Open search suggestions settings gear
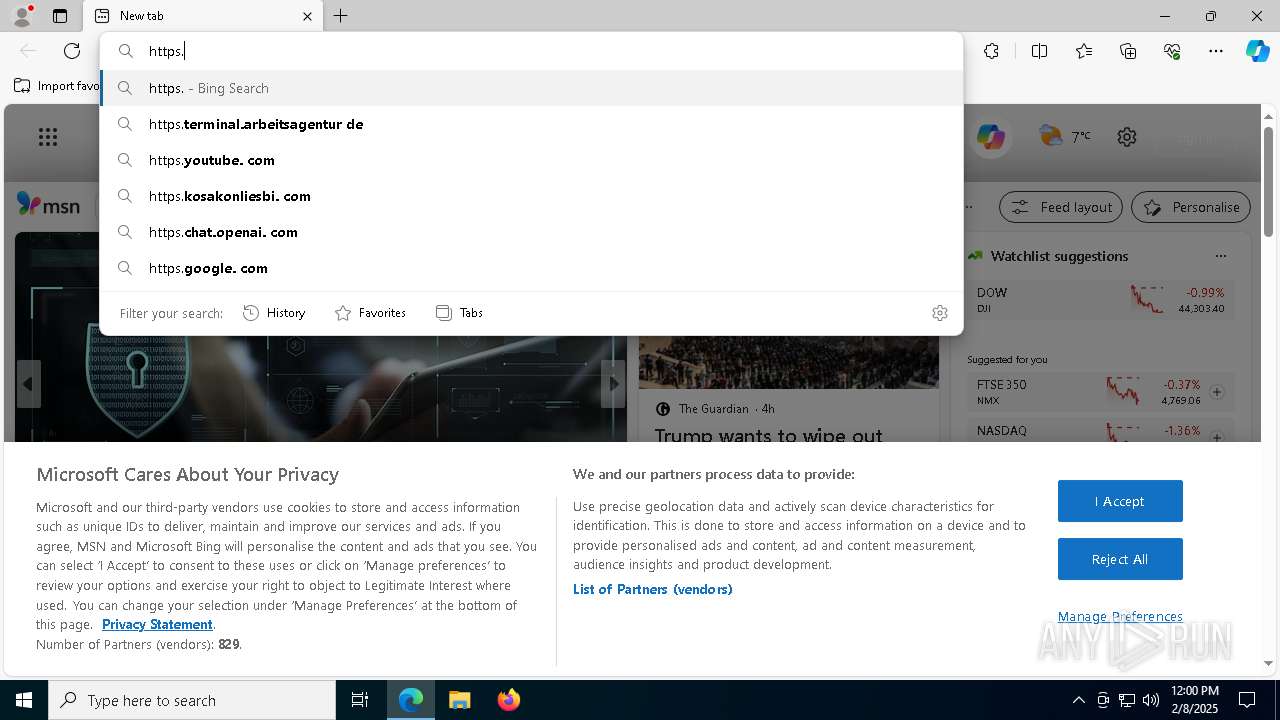 tap(940, 313)
